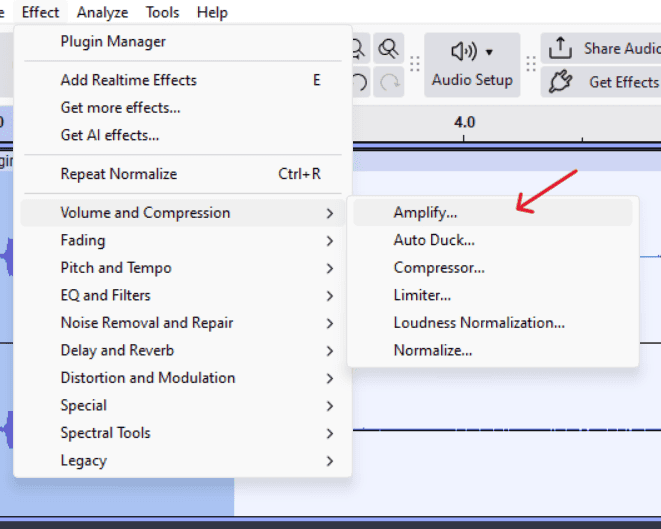Screen dimensions: 661x529
Task: Expand Volume and Compression submenu
Action: [x=183, y=213]
